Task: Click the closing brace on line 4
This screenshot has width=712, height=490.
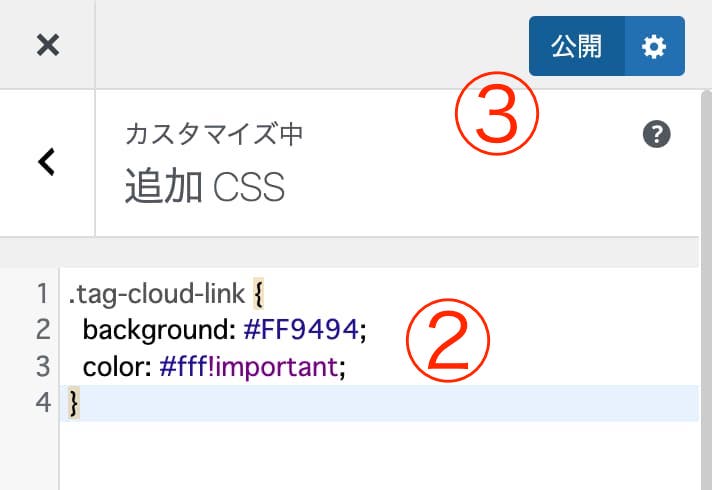Action: click(x=74, y=403)
